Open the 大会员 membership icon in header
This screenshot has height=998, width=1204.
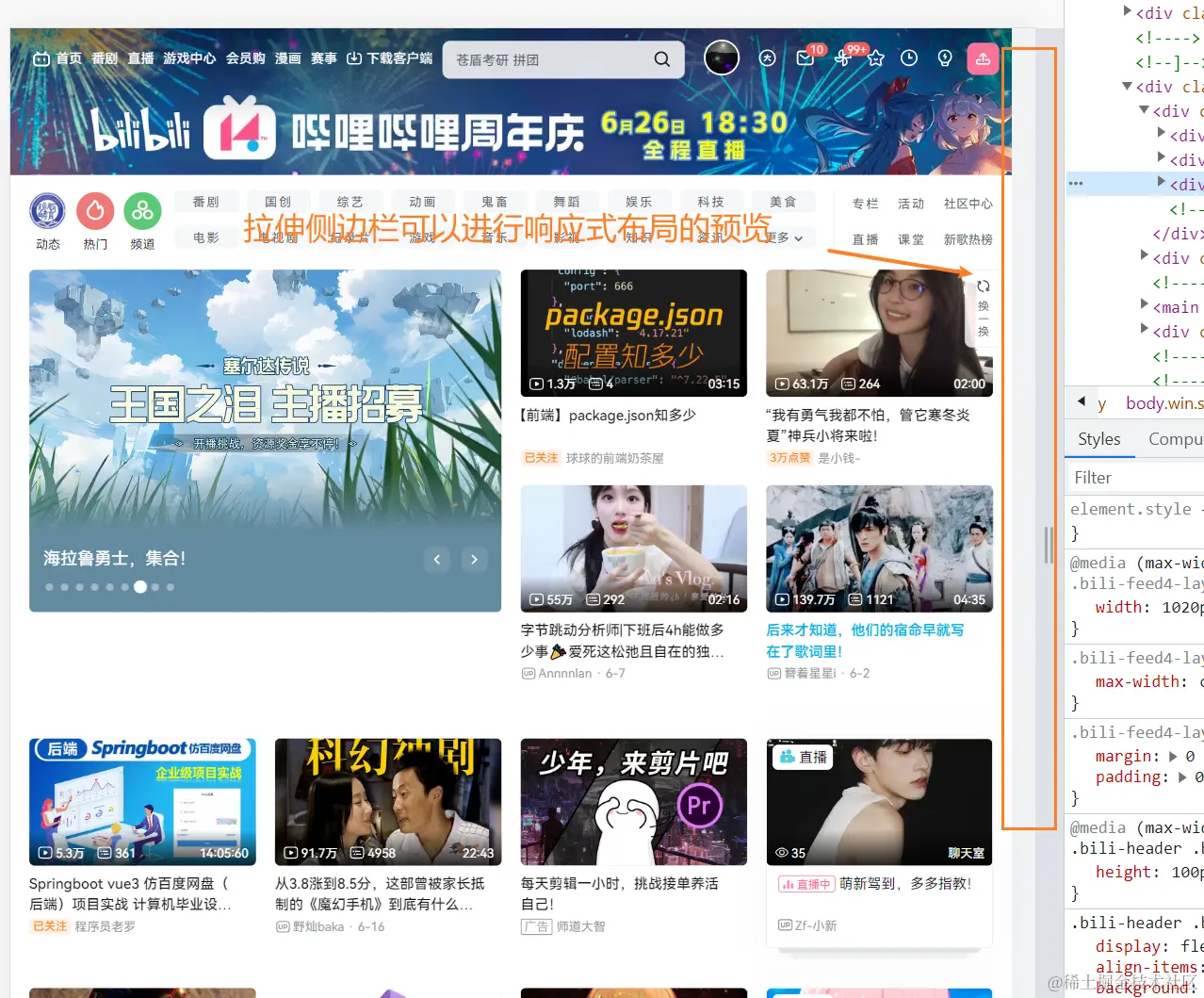[768, 58]
